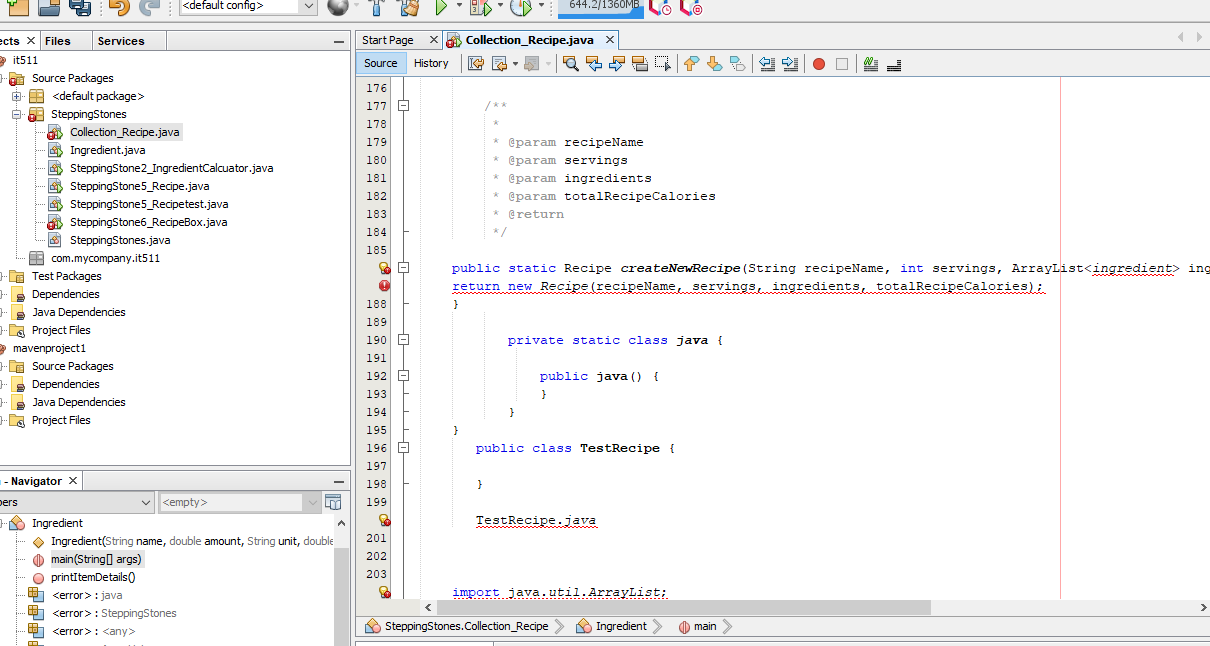Click the Clean and Build broom icon

[409, 9]
